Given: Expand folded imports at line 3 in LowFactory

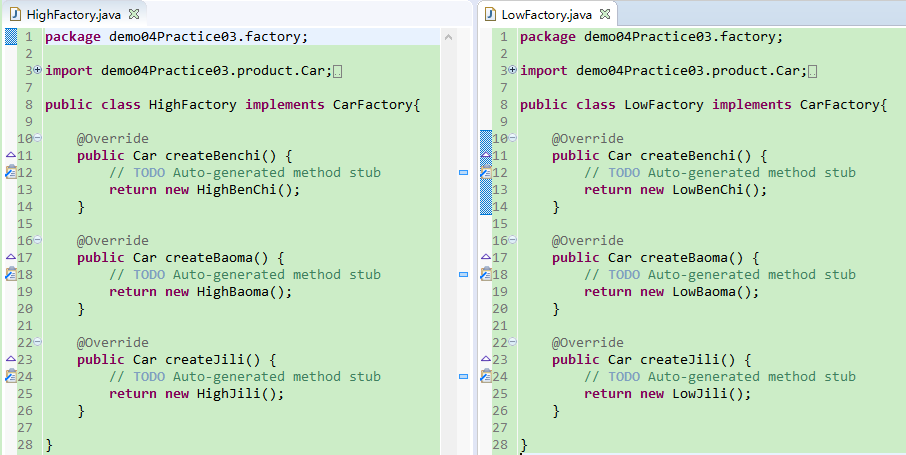Looking at the screenshot, I should click(x=512, y=71).
